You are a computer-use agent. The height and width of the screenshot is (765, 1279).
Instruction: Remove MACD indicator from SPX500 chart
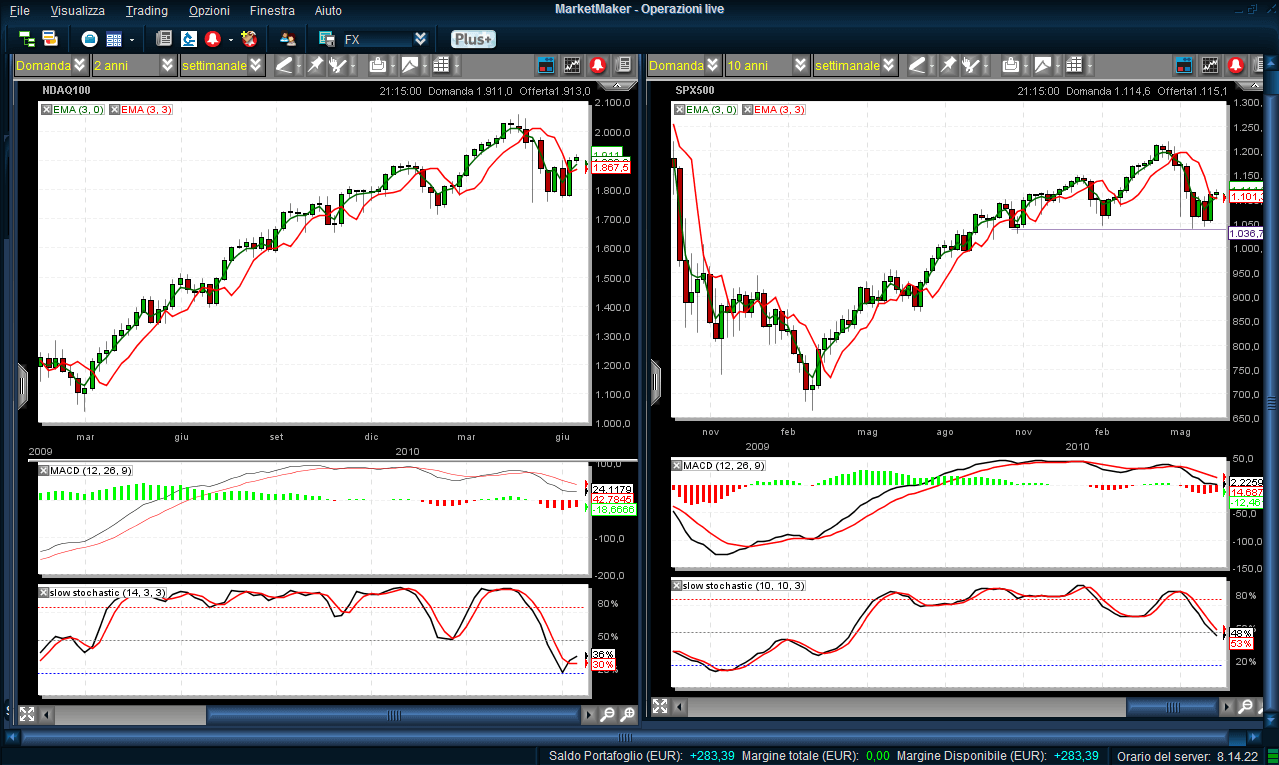[679, 466]
